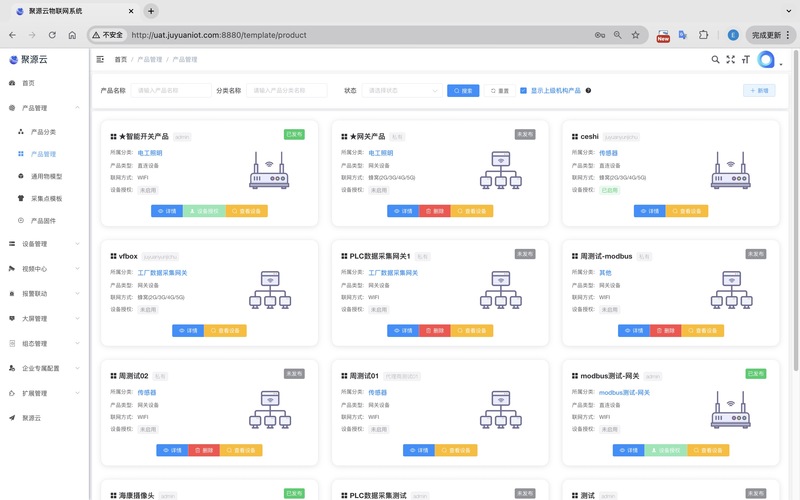Click the grid icon beside vfbox title
This screenshot has width=800, height=500.
113,256
